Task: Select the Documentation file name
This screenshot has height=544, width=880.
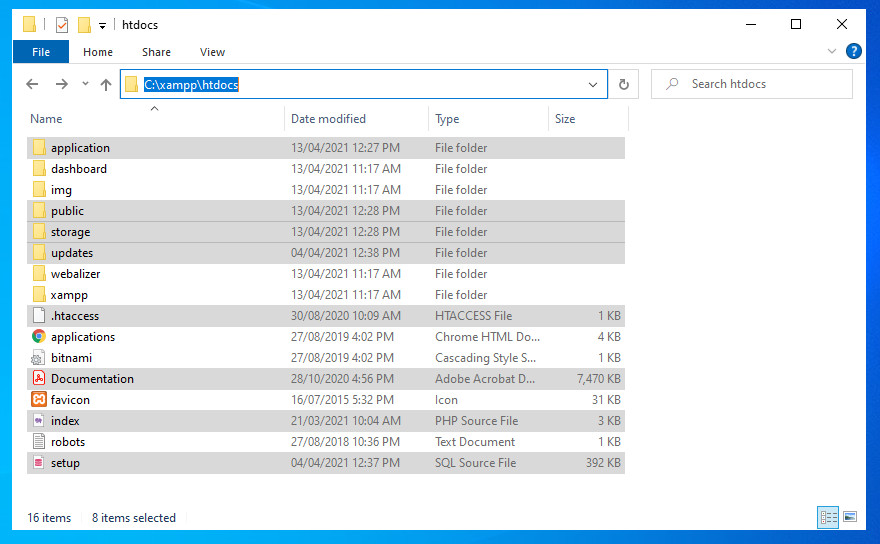Action: [x=92, y=378]
